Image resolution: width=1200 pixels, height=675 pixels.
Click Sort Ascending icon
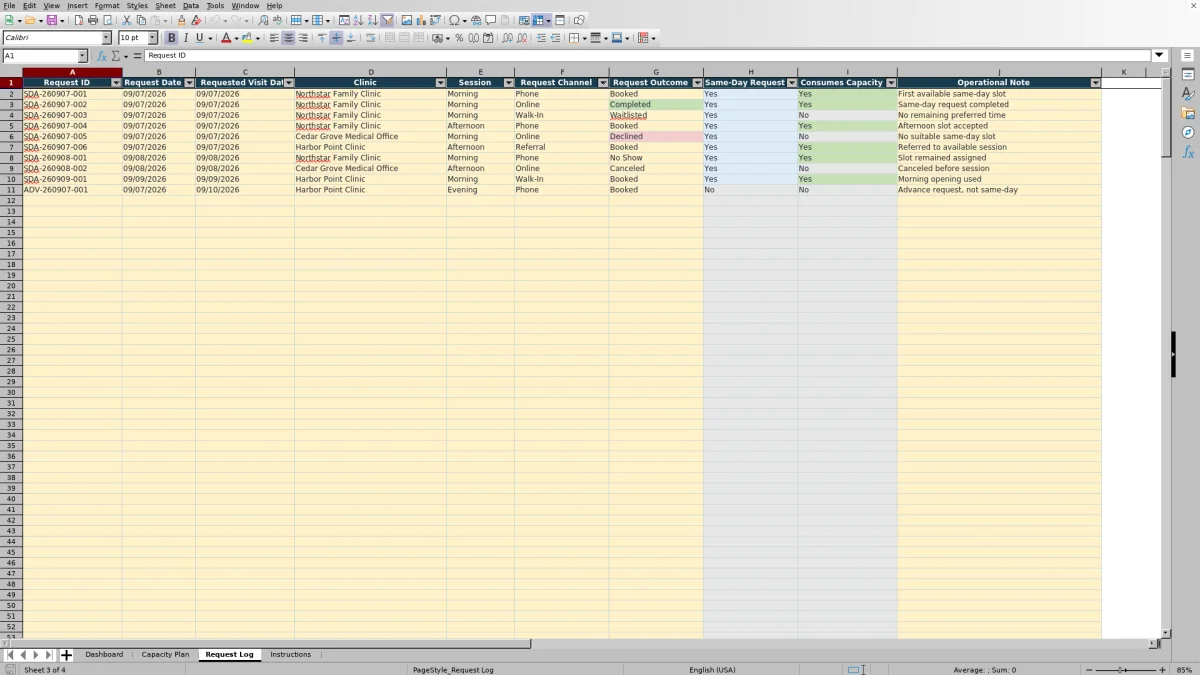click(358, 20)
